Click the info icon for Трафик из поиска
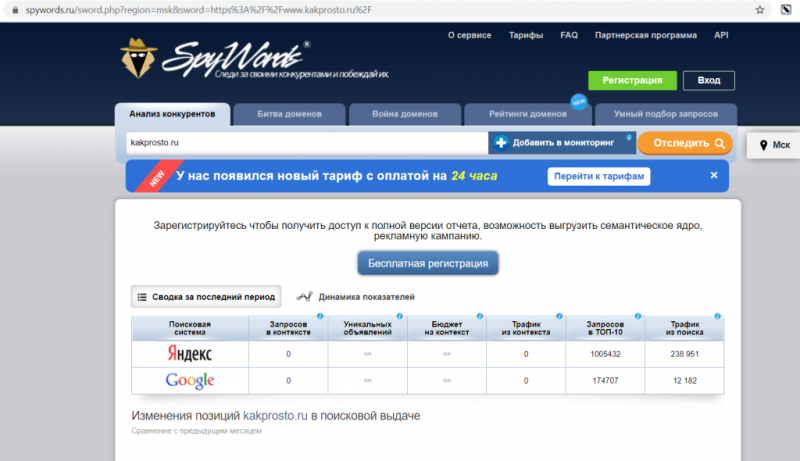 (x=717, y=316)
